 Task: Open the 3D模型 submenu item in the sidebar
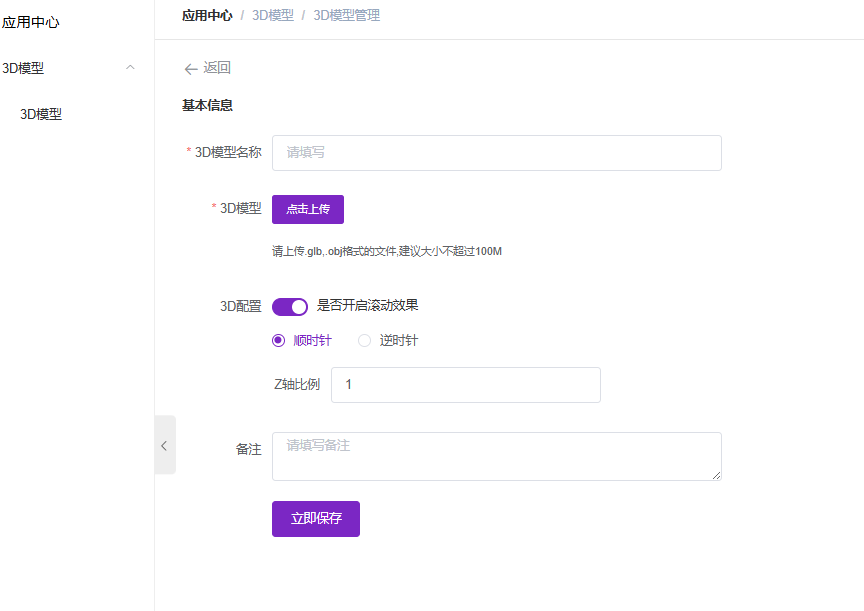coord(41,114)
